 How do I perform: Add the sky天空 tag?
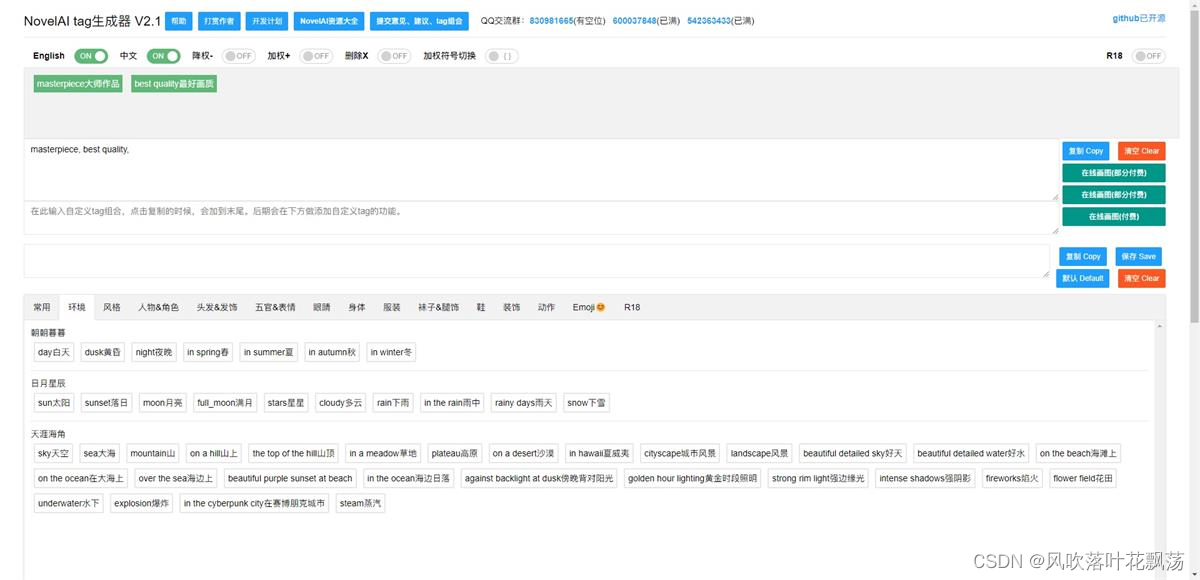click(54, 453)
